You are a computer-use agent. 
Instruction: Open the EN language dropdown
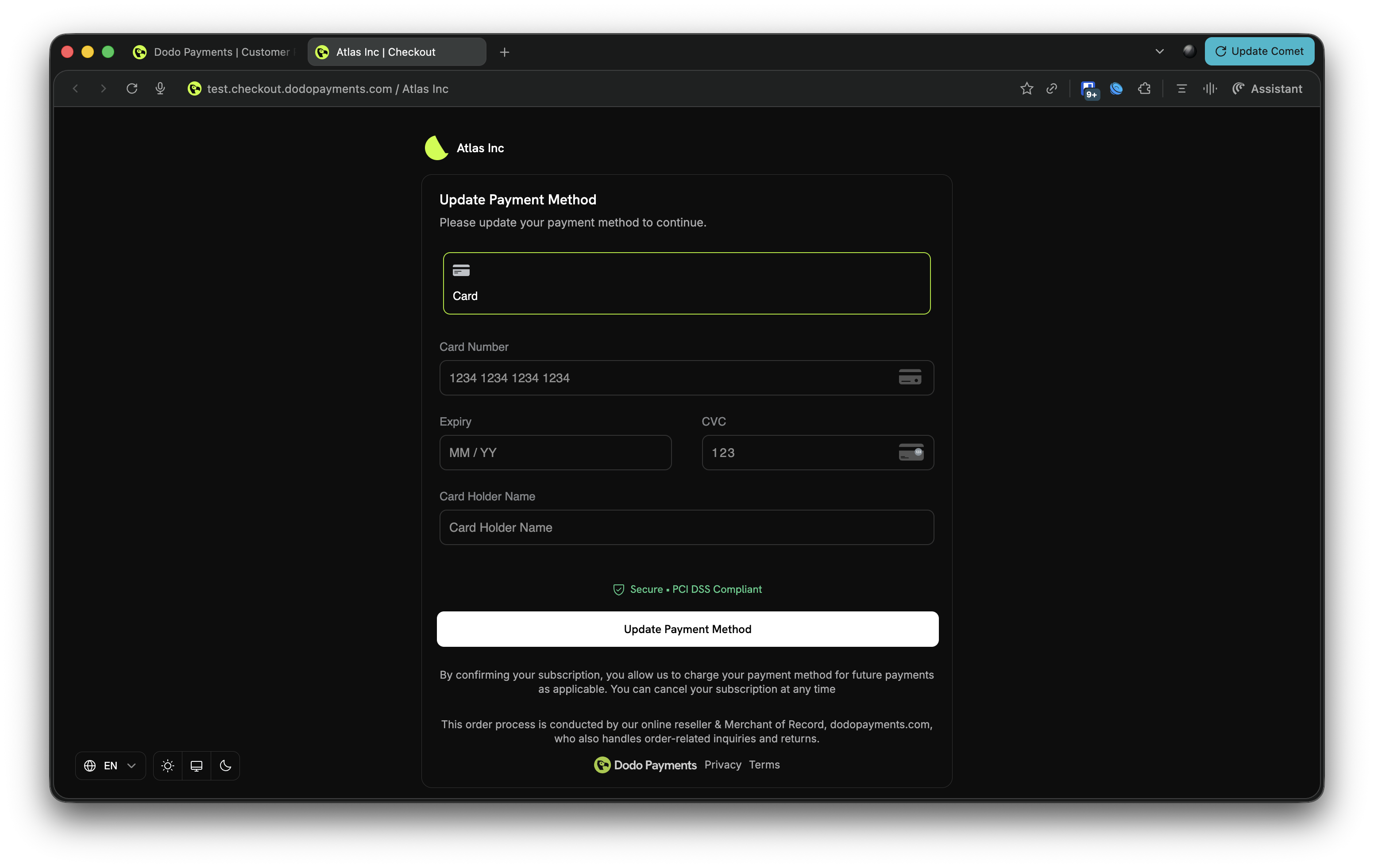(x=110, y=765)
